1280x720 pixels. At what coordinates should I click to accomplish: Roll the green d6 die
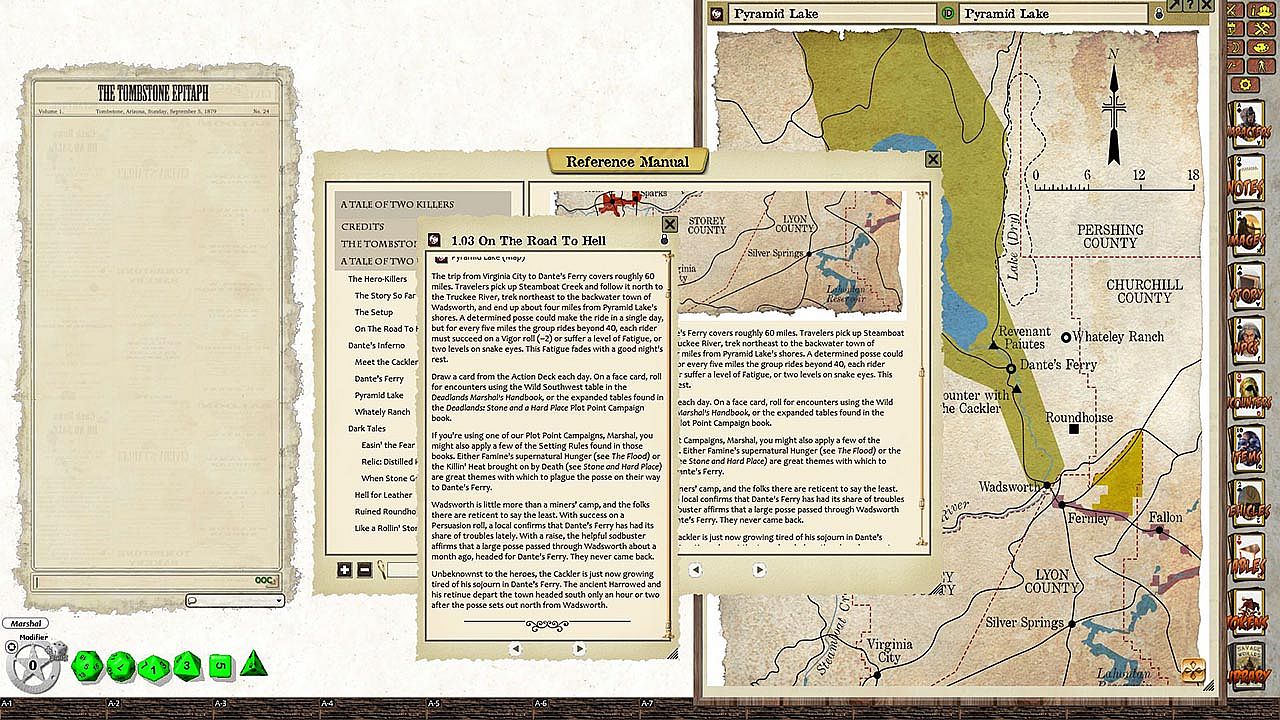(x=220, y=664)
